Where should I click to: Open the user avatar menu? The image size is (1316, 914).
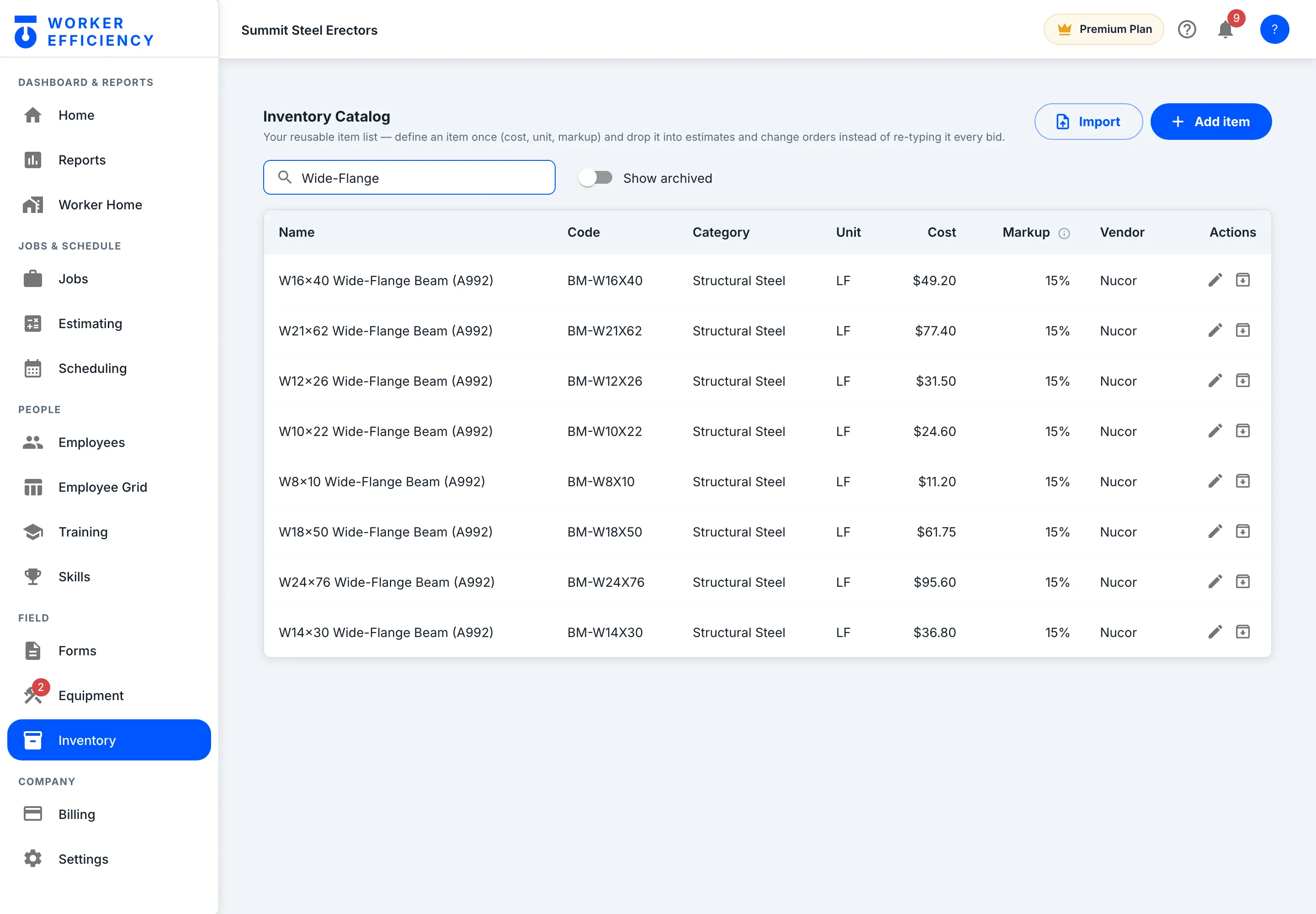coord(1274,29)
